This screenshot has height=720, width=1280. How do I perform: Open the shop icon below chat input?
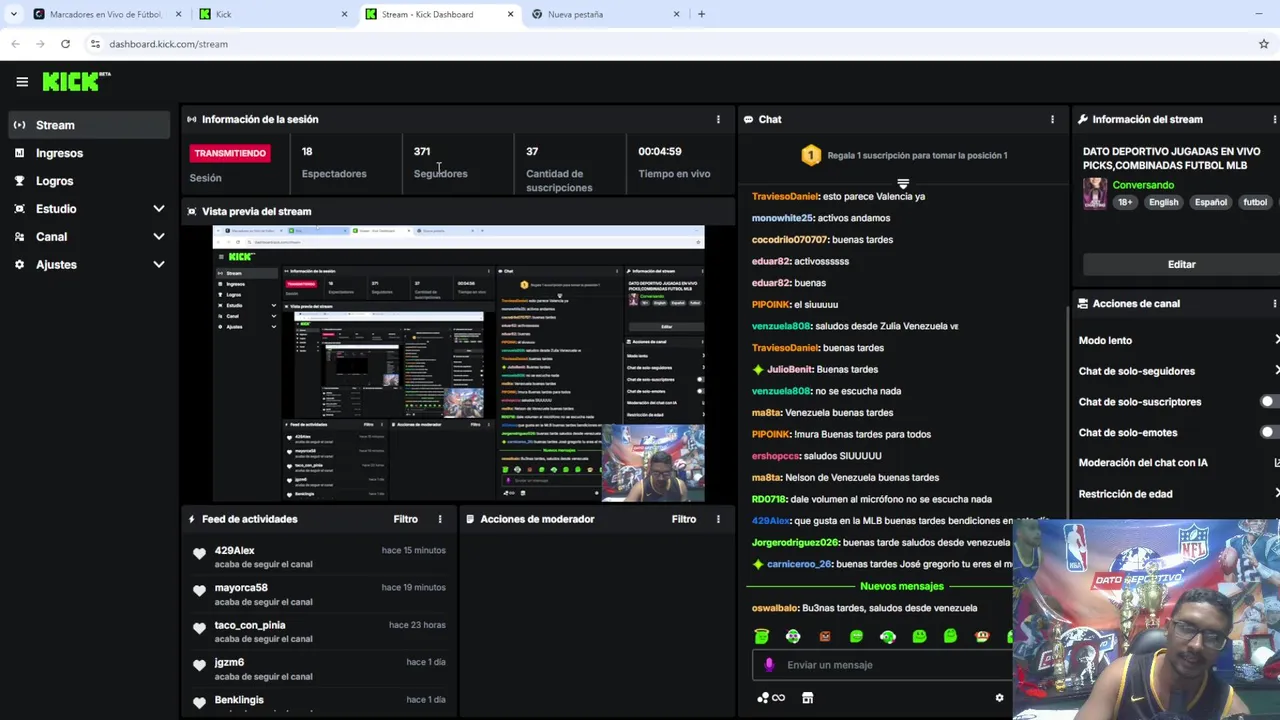(x=808, y=698)
